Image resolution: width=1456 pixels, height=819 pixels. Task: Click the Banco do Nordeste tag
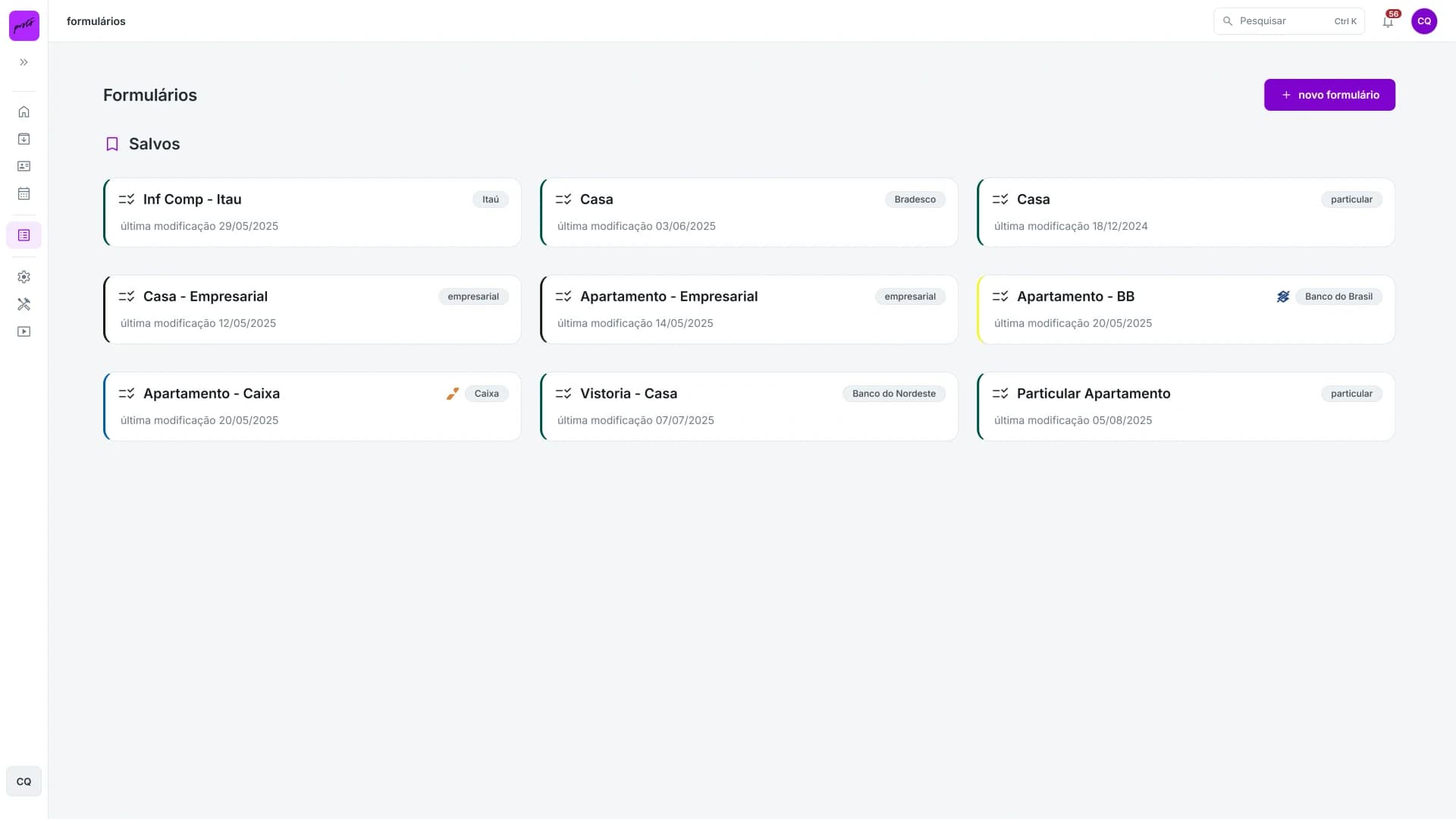pos(894,394)
